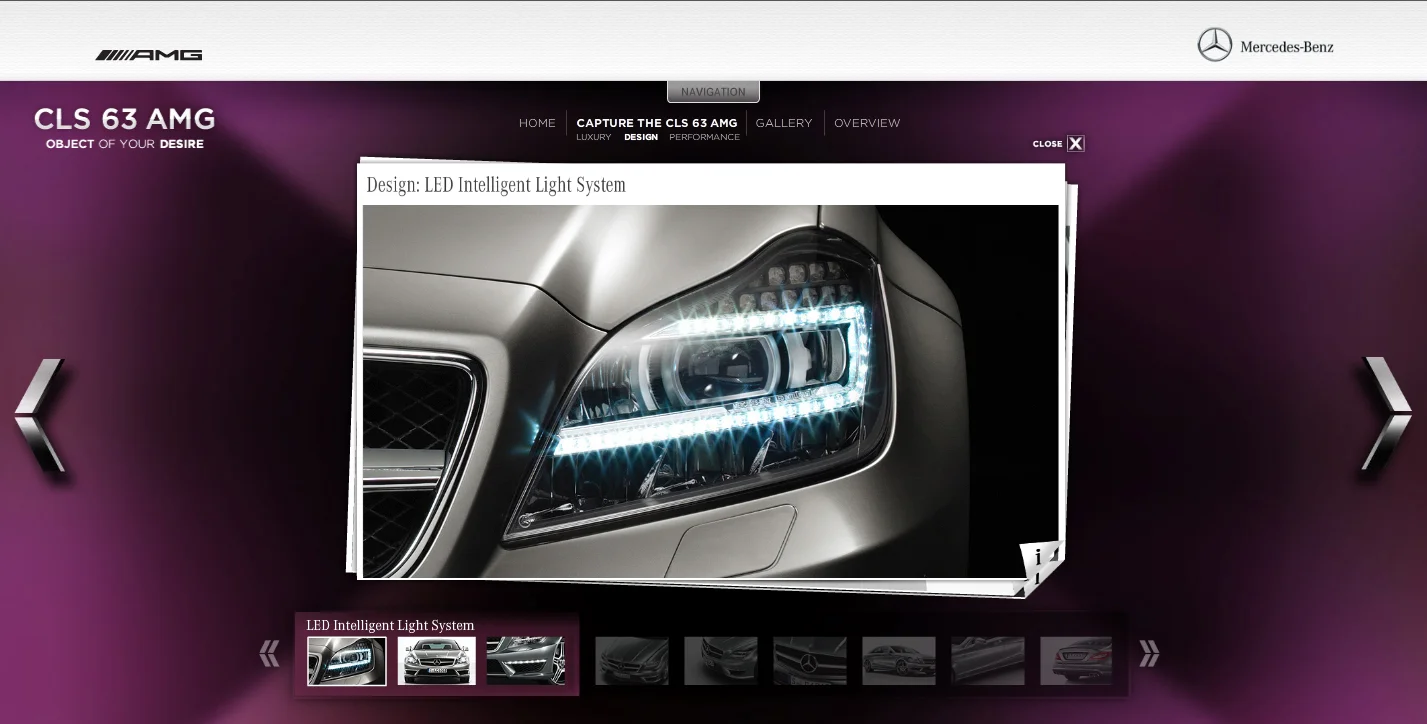Show more thumbnails with the double-right arrow
The height and width of the screenshot is (724, 1427).
[x=1149, y=654]
